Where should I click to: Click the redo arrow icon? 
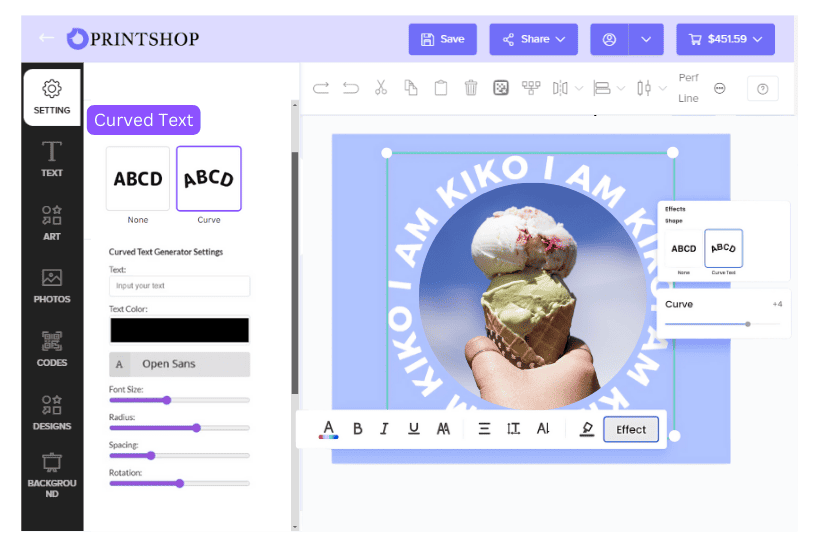click(321, 88)
